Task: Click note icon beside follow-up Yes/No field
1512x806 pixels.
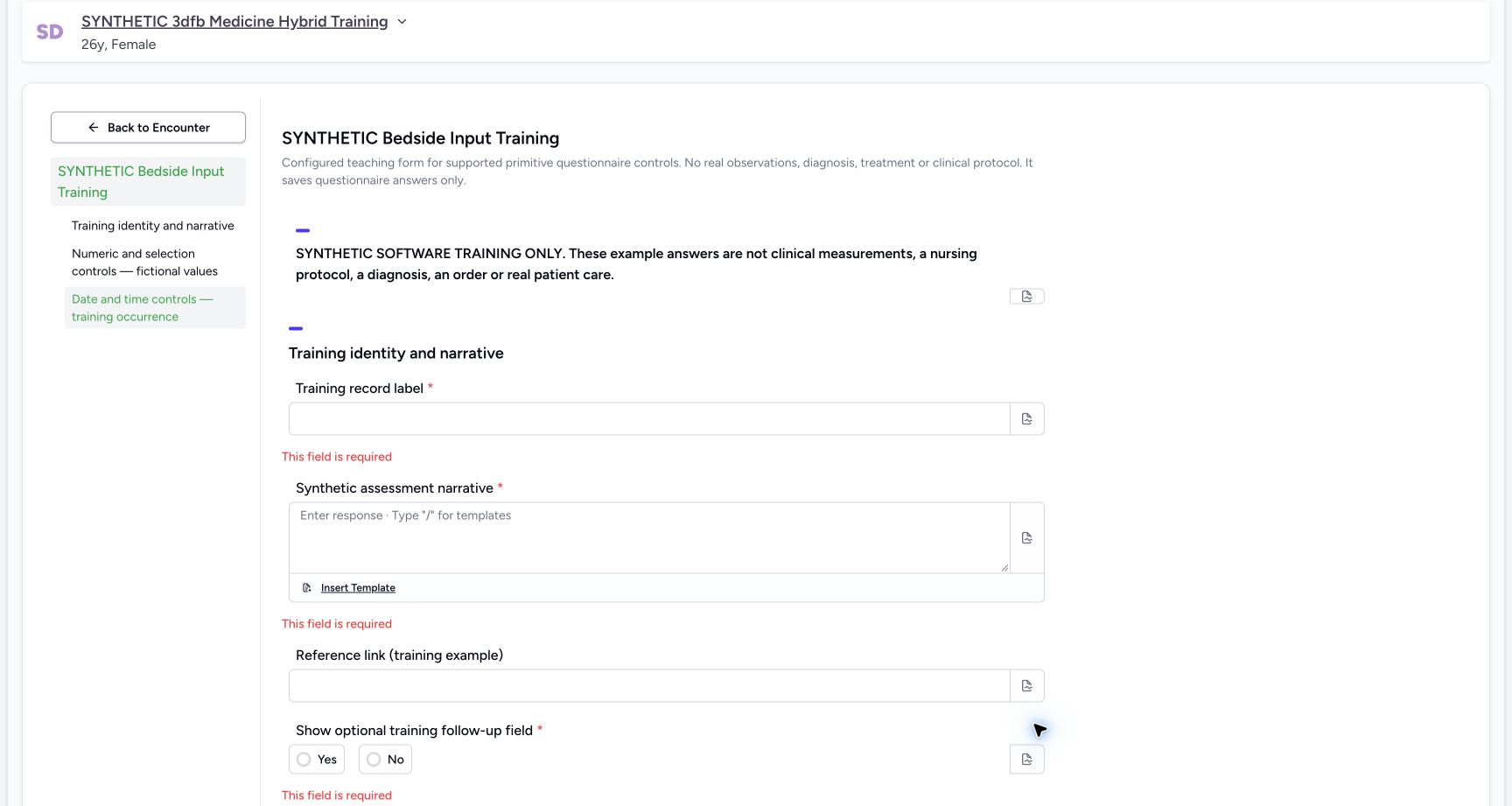Action: [x=1027, y=760]
